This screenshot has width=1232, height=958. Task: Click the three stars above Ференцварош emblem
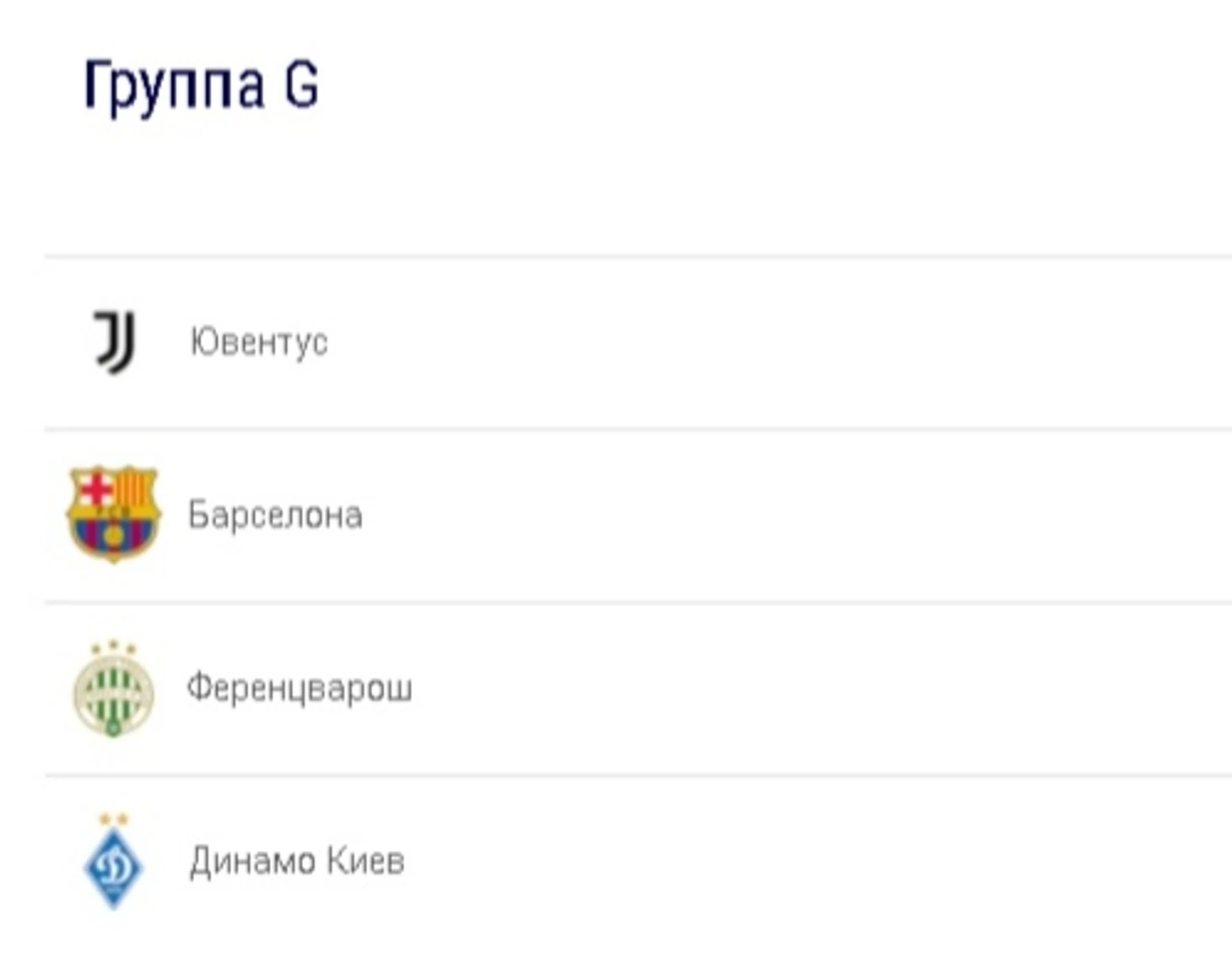point(113,647)
